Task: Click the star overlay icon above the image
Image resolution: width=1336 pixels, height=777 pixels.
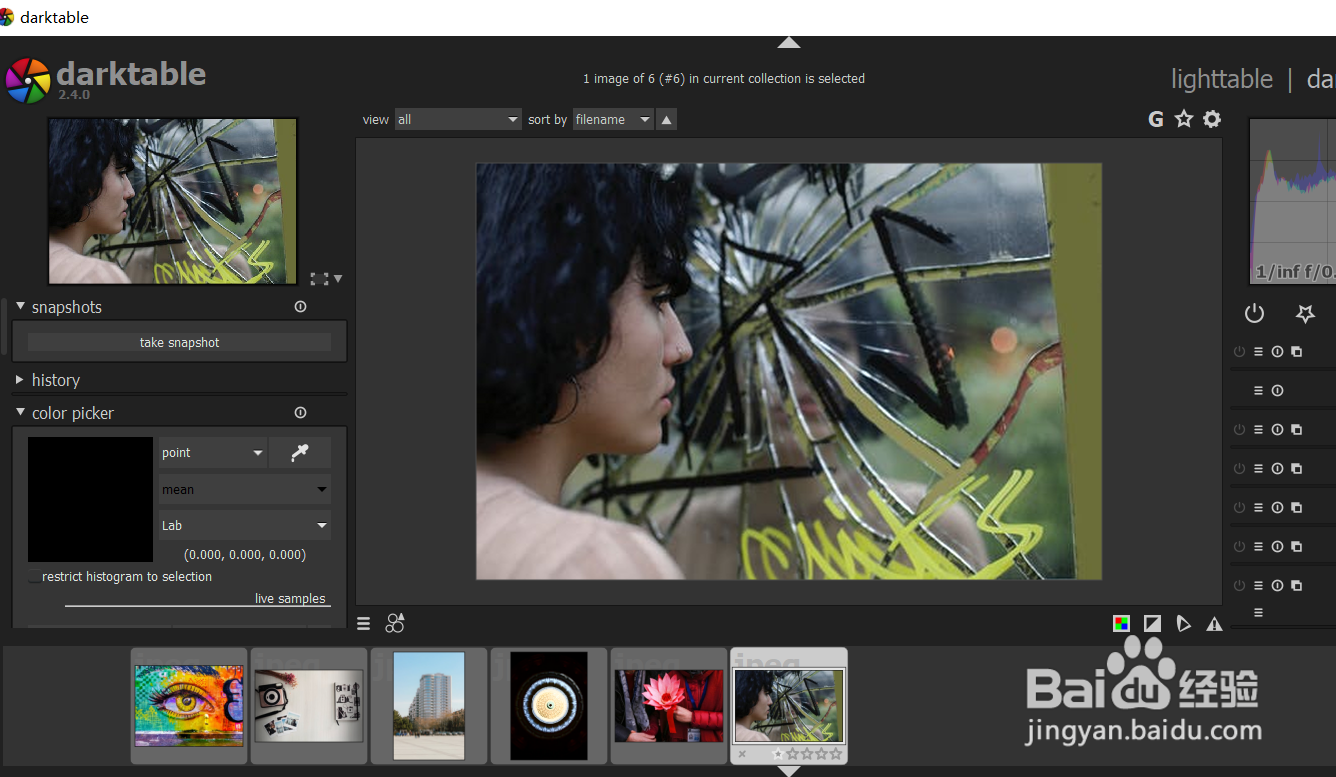Action: click(1184, 119)
